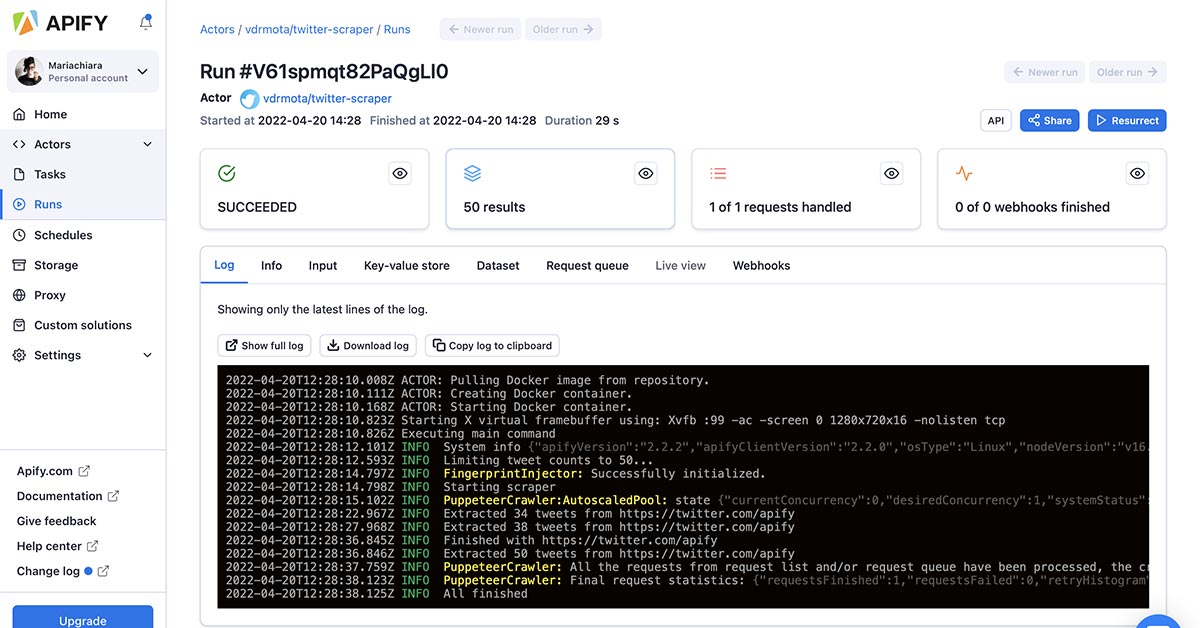
Task: Open vdrmota/twitter-scraper actor link
Action: click(327, 99)
